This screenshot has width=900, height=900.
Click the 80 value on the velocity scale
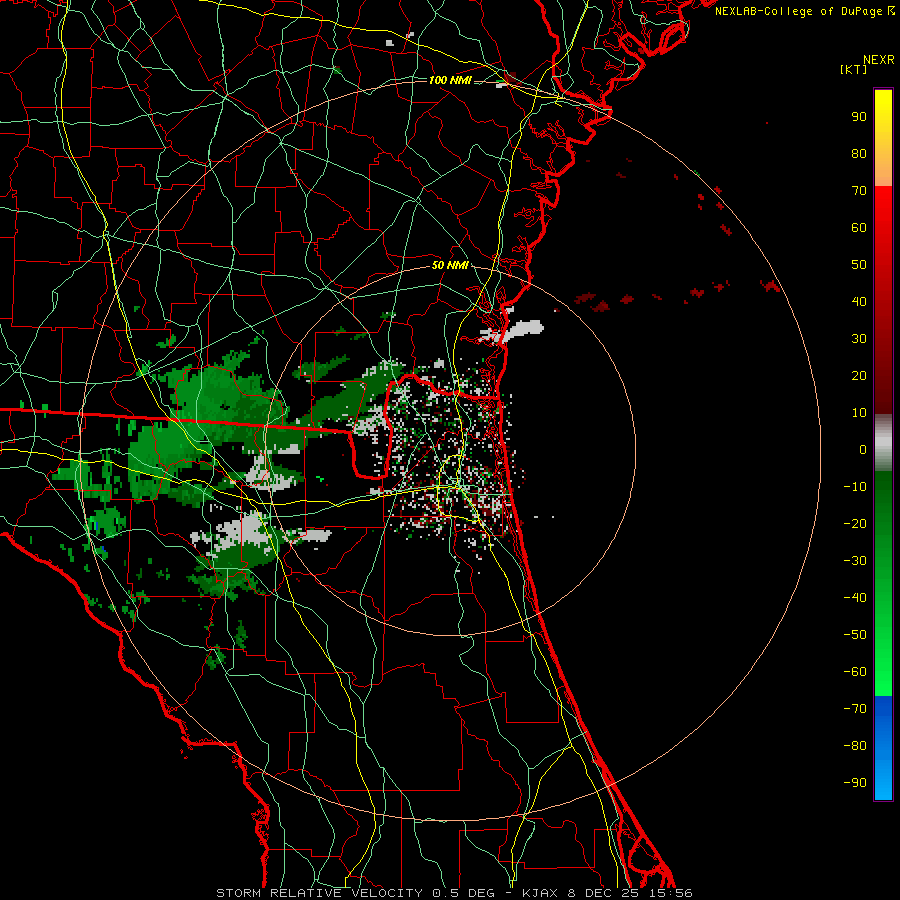[x=859, y=154]
